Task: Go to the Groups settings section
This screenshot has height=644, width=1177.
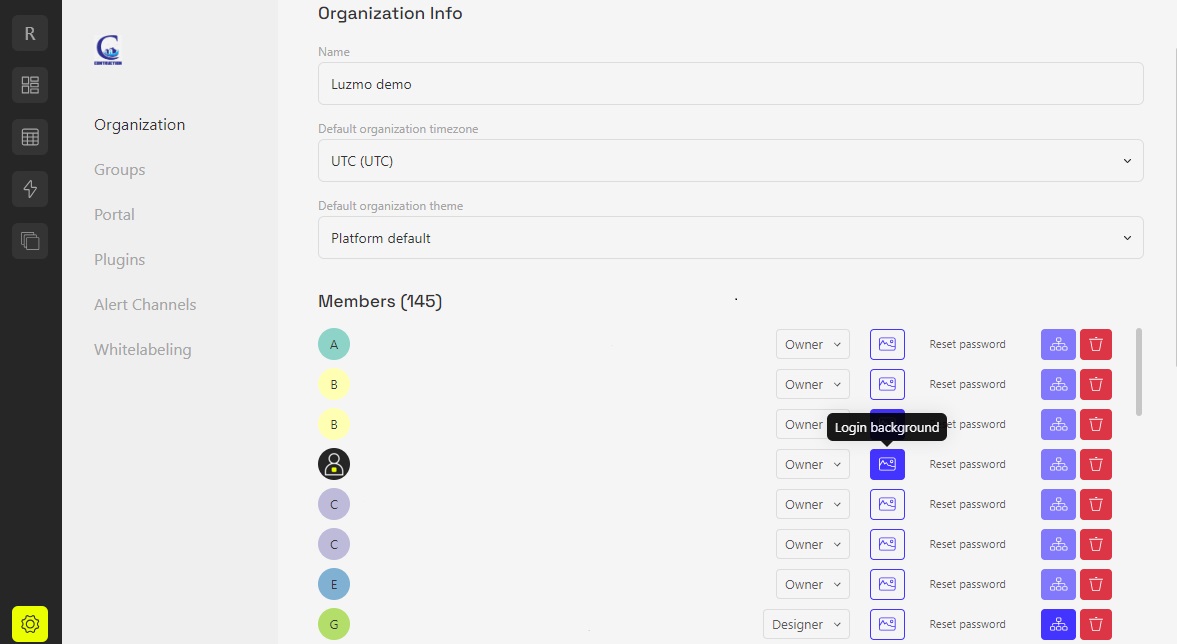Action: point(120,170)
